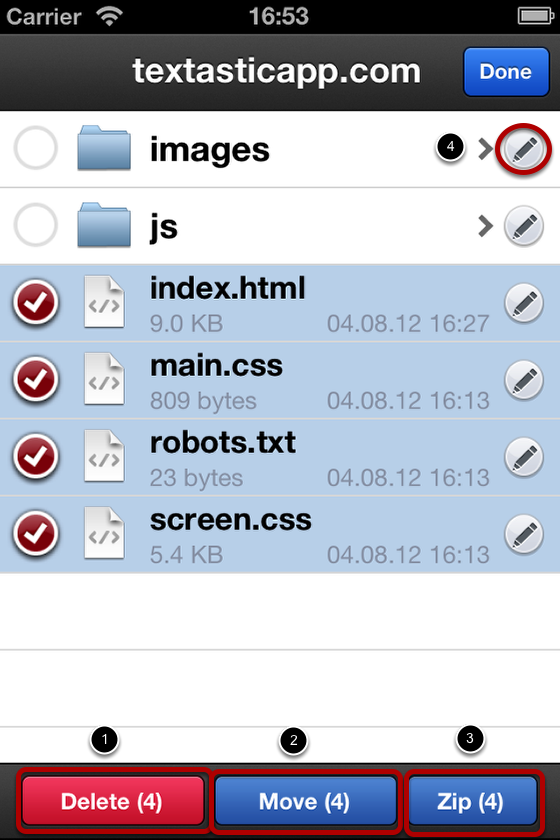This screenshot has width=560, height=840.
Task: Tap the pencil edit icon for images folder
Action: (524, 149)
